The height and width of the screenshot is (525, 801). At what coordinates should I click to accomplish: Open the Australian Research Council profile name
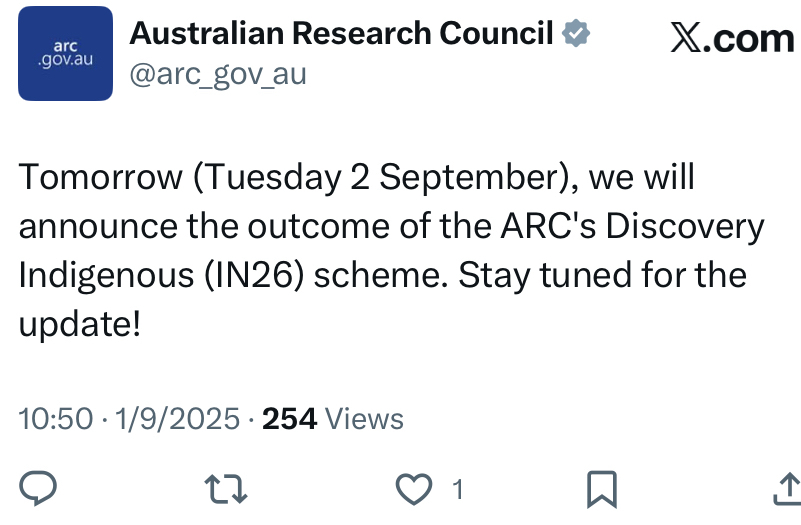coord(342,34)
